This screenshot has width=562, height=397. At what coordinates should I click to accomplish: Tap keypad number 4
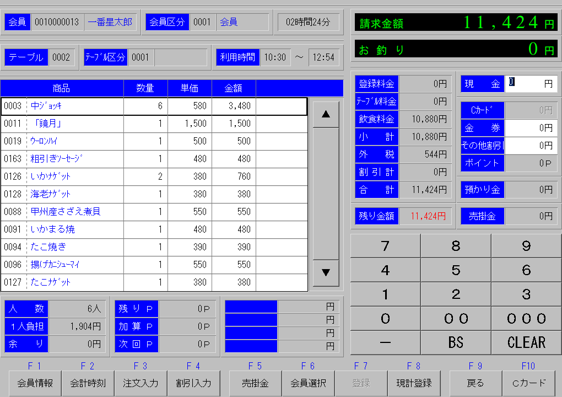[x=385, y=270]
